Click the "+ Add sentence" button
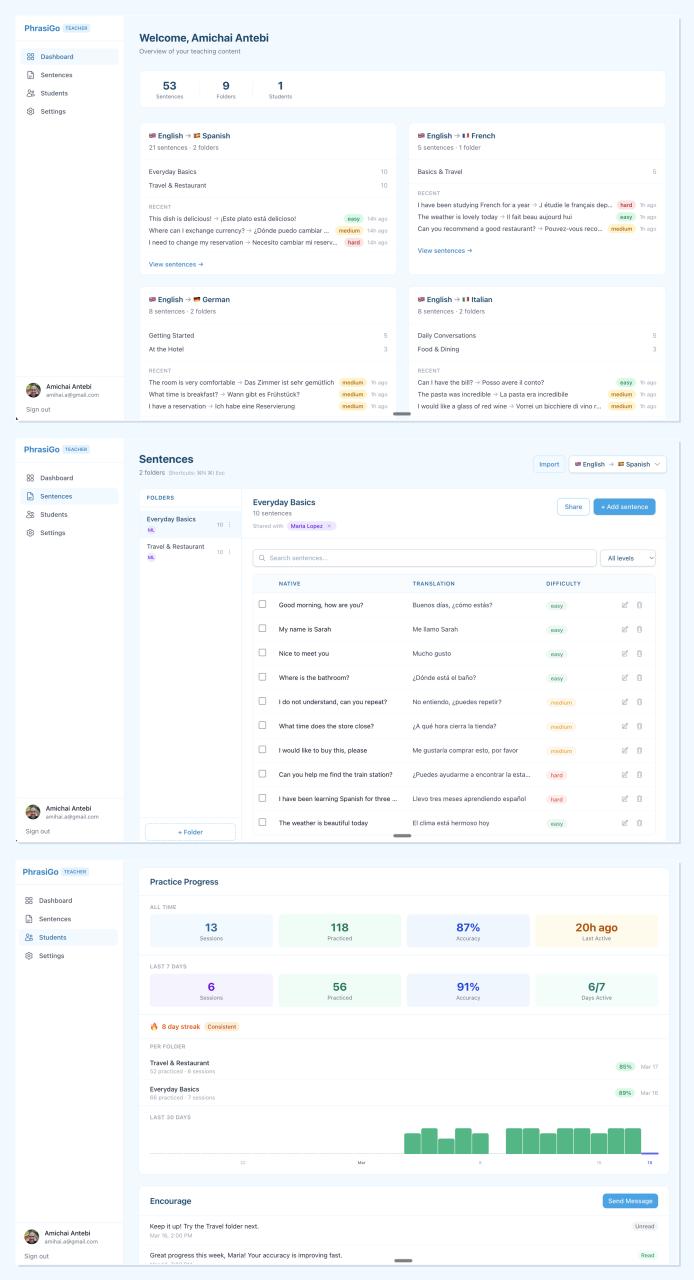The height and width of the screenshot is (1280, 694). tap(625, 507)
